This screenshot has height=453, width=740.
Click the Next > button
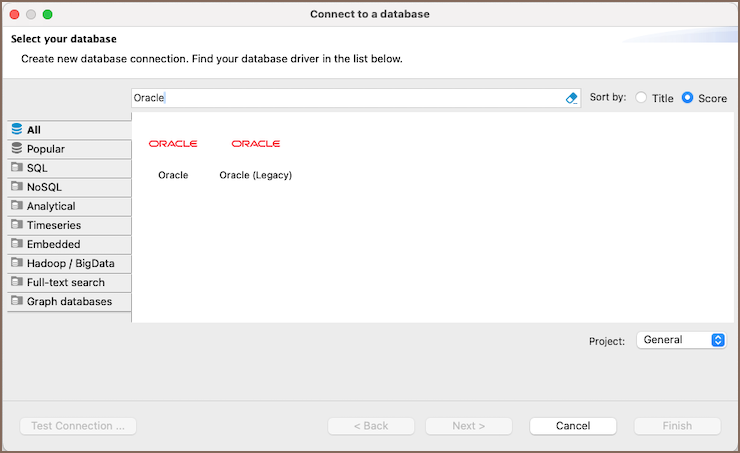click(x=469, y=426)
